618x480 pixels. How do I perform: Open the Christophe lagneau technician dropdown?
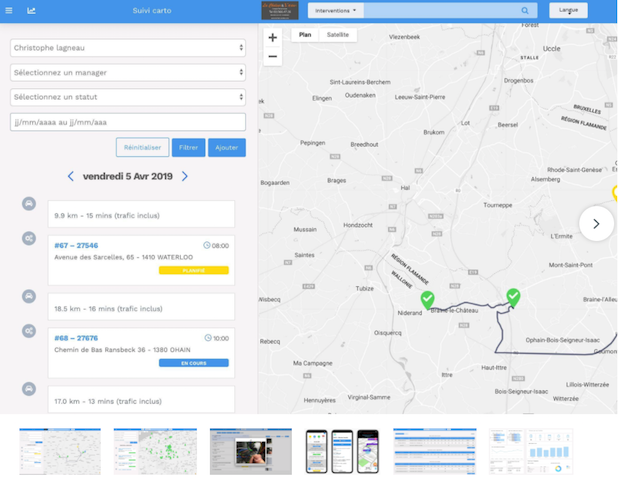click(128, 48)
